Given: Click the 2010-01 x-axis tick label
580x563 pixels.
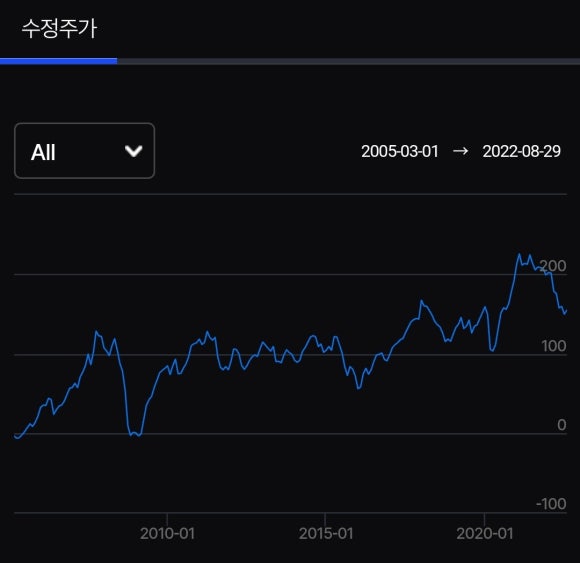Looking at the screenshot, I should (x=167, y=533).
